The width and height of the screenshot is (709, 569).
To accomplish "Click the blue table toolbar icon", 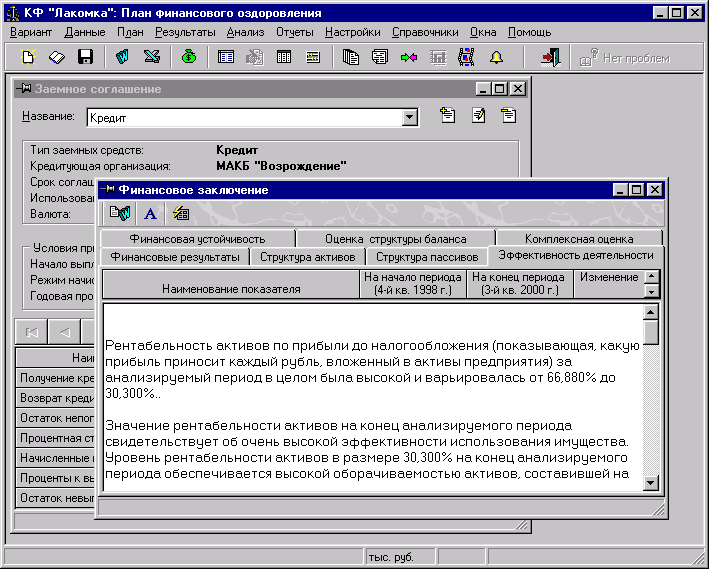I will (226, 57).
